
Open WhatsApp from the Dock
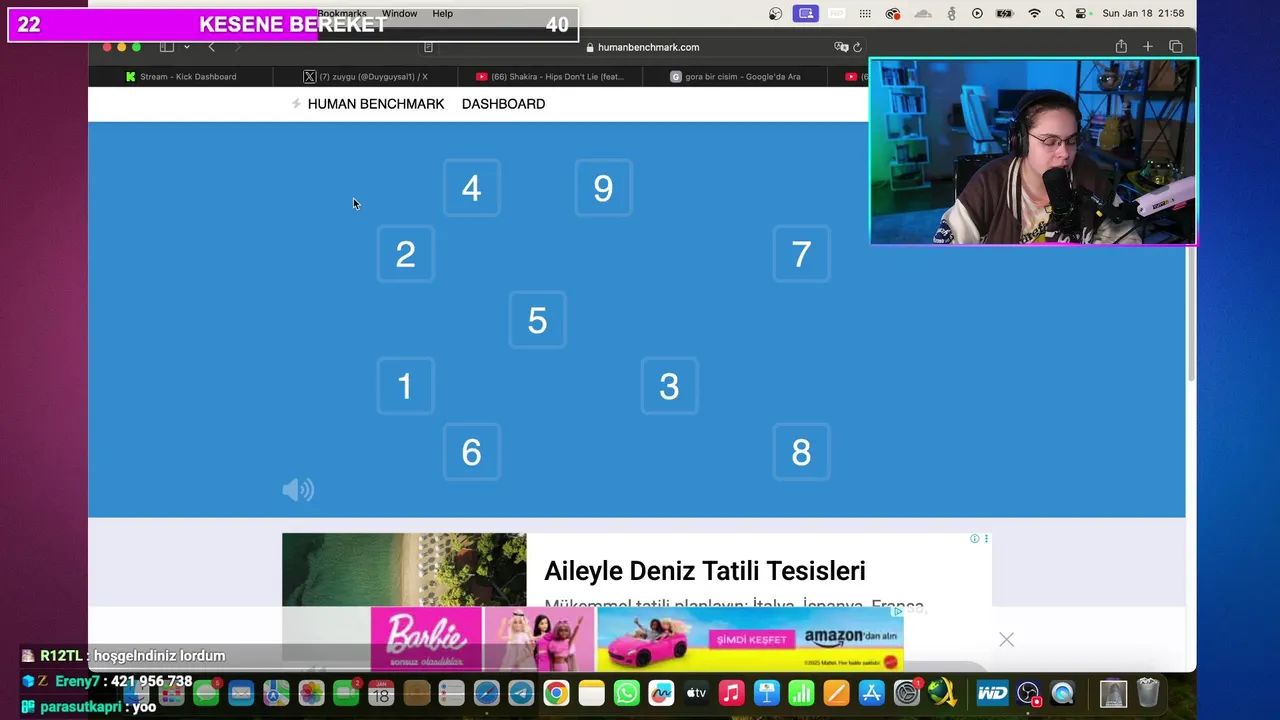pos(626,693)
